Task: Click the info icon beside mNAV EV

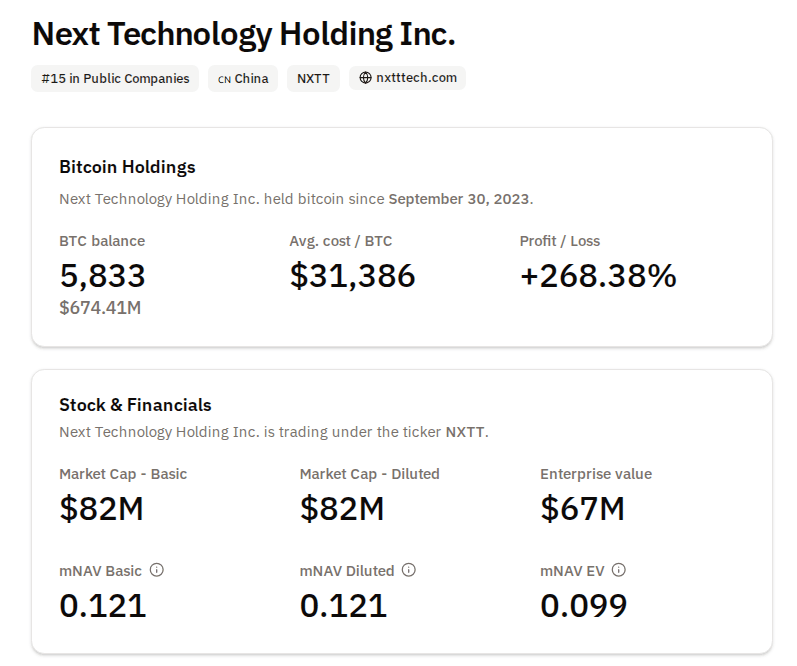Action: point(619,570)
